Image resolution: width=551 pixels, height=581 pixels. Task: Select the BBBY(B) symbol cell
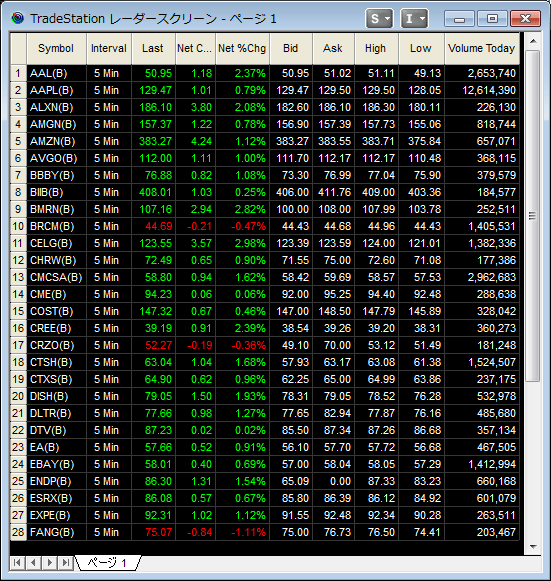coord(56,175)
